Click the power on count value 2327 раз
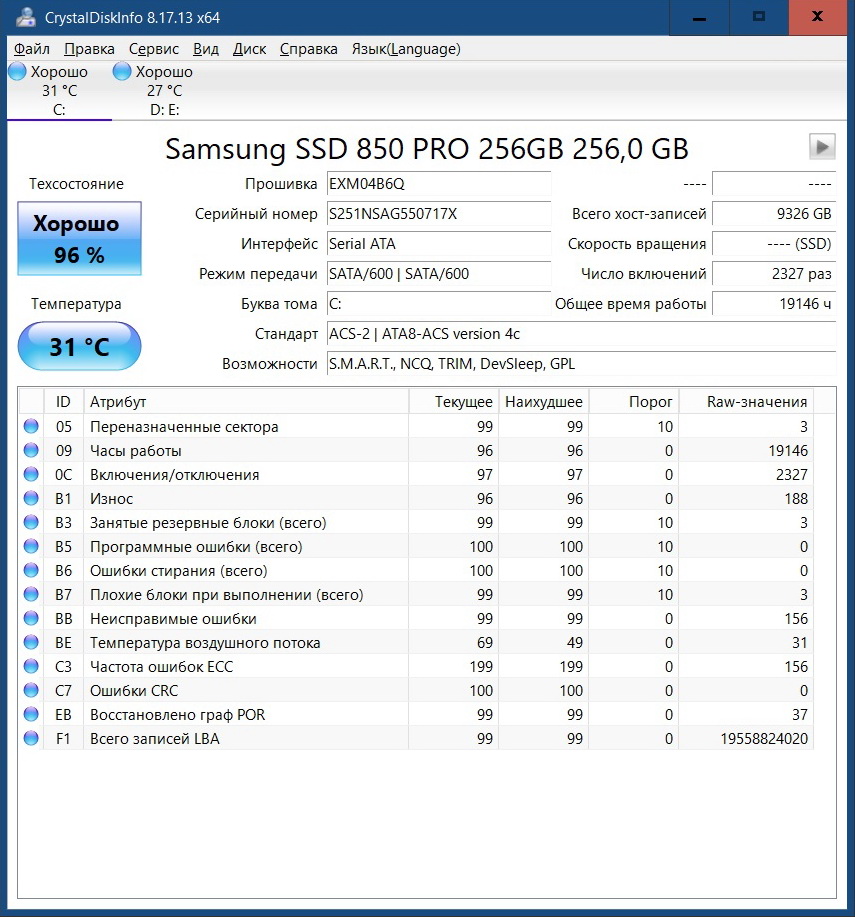This screenshot has height=917, width=855. pos(774,274)
